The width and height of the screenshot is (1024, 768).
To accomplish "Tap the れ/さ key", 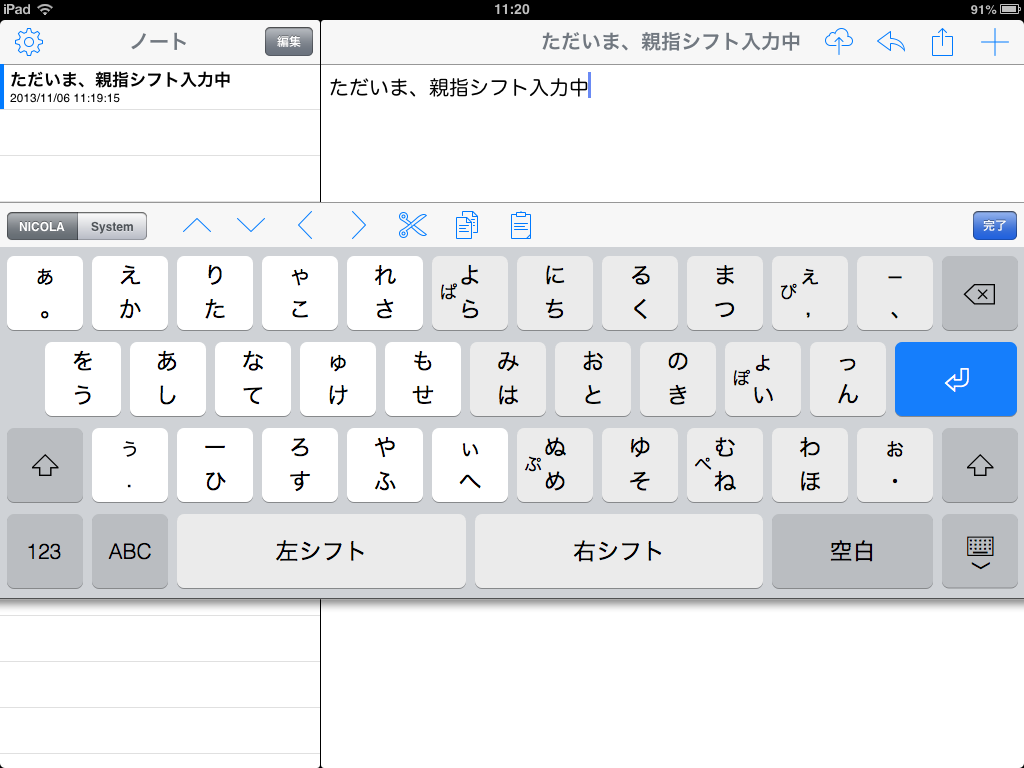I will point(385,293).
